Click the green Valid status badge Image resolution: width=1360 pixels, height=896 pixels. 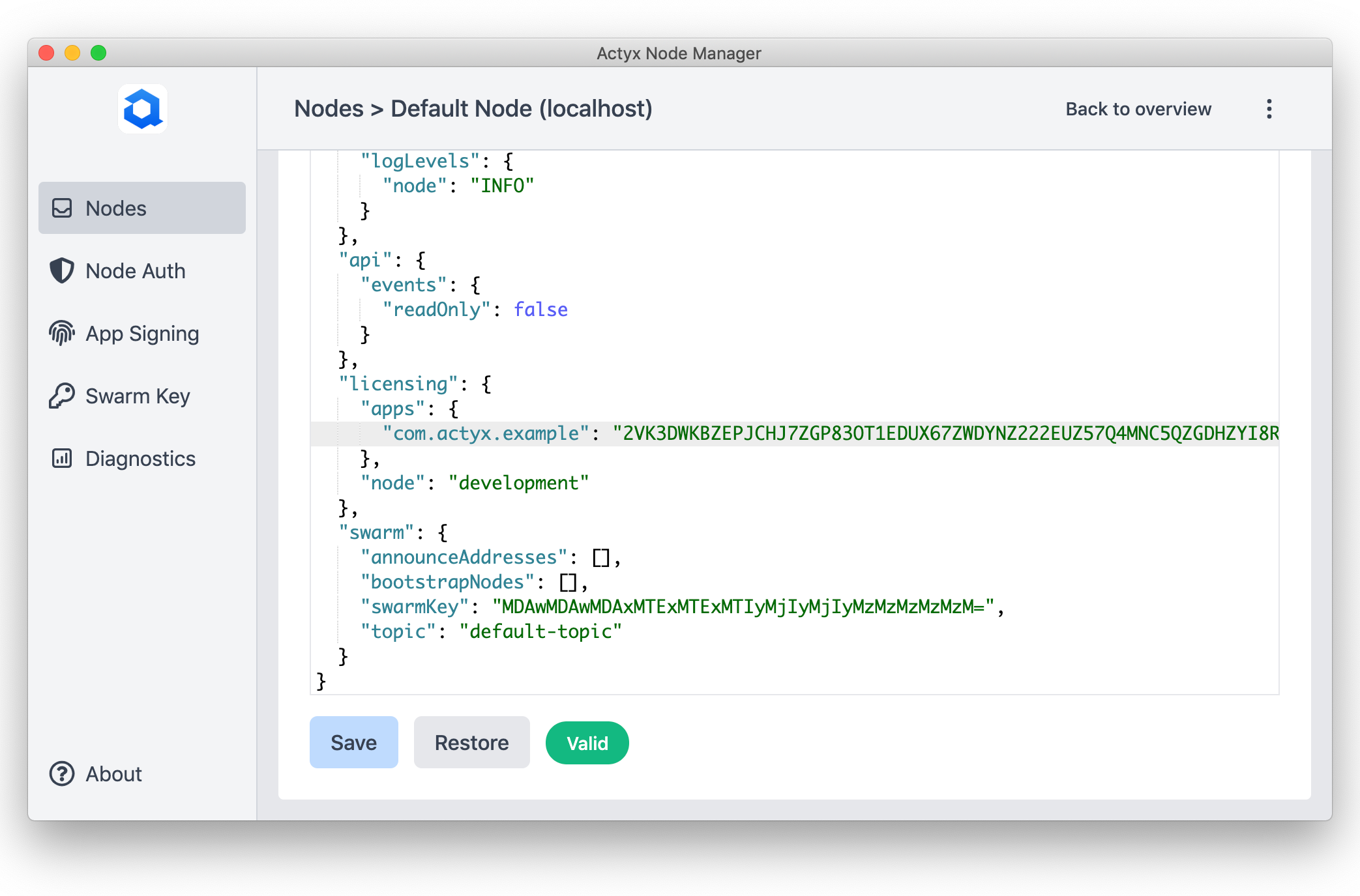(587, 743)
